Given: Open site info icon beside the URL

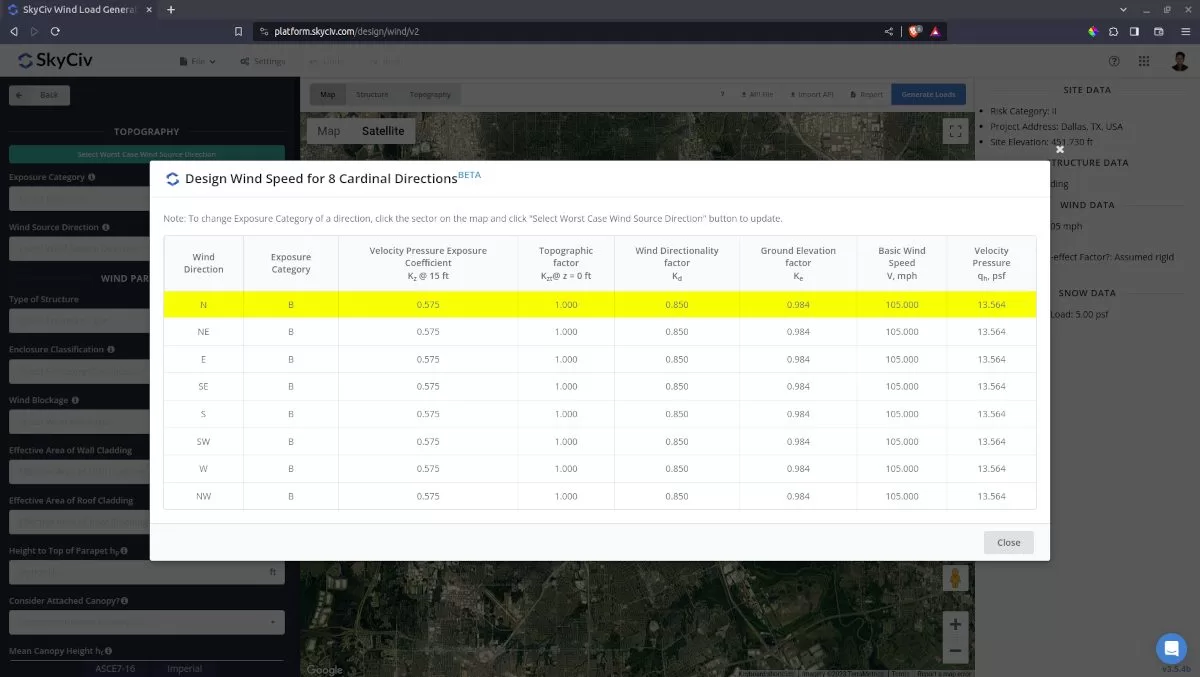Looking at the screenshot, I should (264, 31).
